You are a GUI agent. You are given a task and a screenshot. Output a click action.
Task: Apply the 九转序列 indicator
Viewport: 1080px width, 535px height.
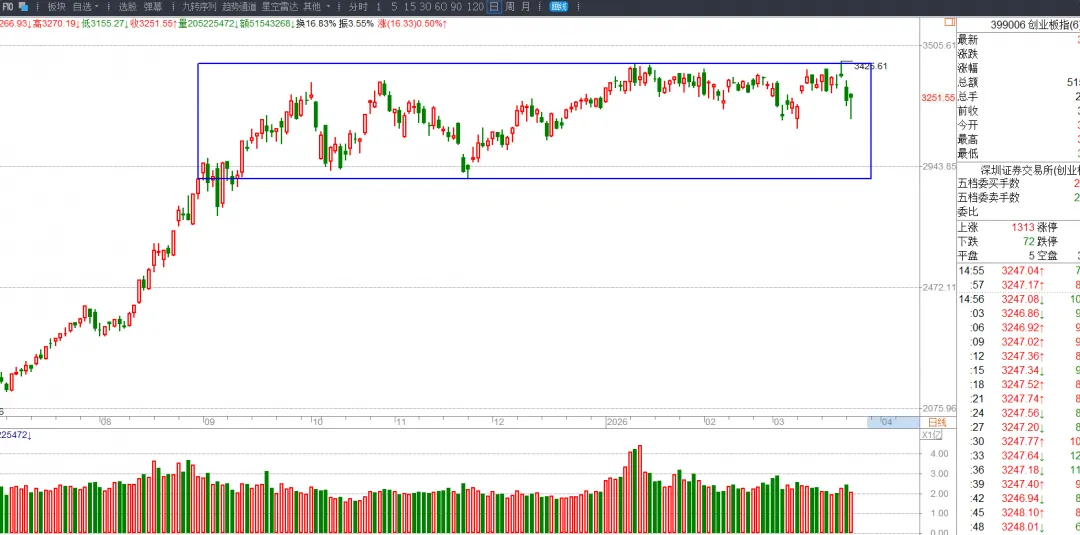tap(199, 7)
